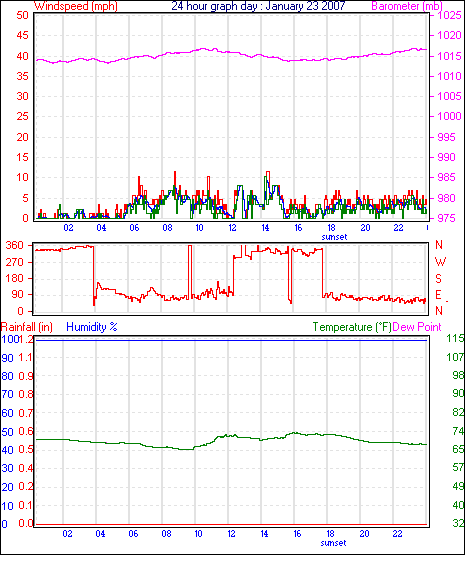Screen dimensions: 465x563
Task: Click hour 06 on the windspeed chart time axis
Action: (134, 228)
